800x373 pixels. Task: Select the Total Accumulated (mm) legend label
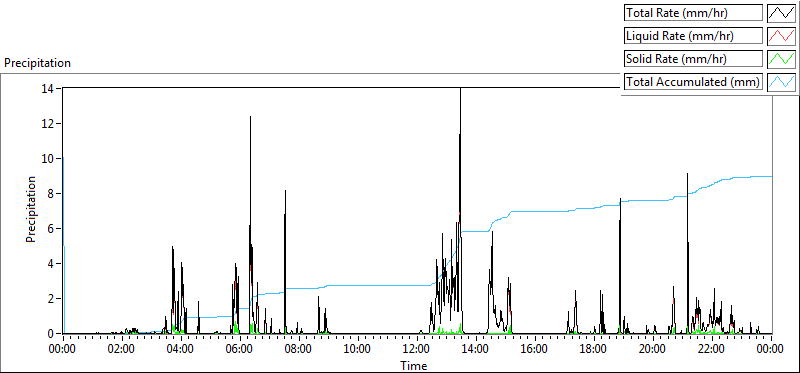[x=693, y=82]
